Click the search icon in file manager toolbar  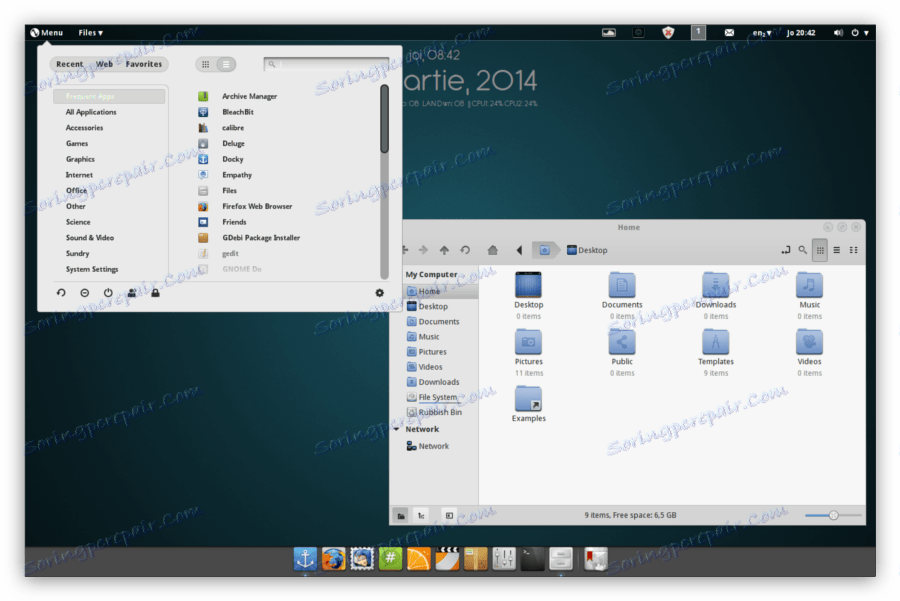pyautogui.click(x=802, y=250)
